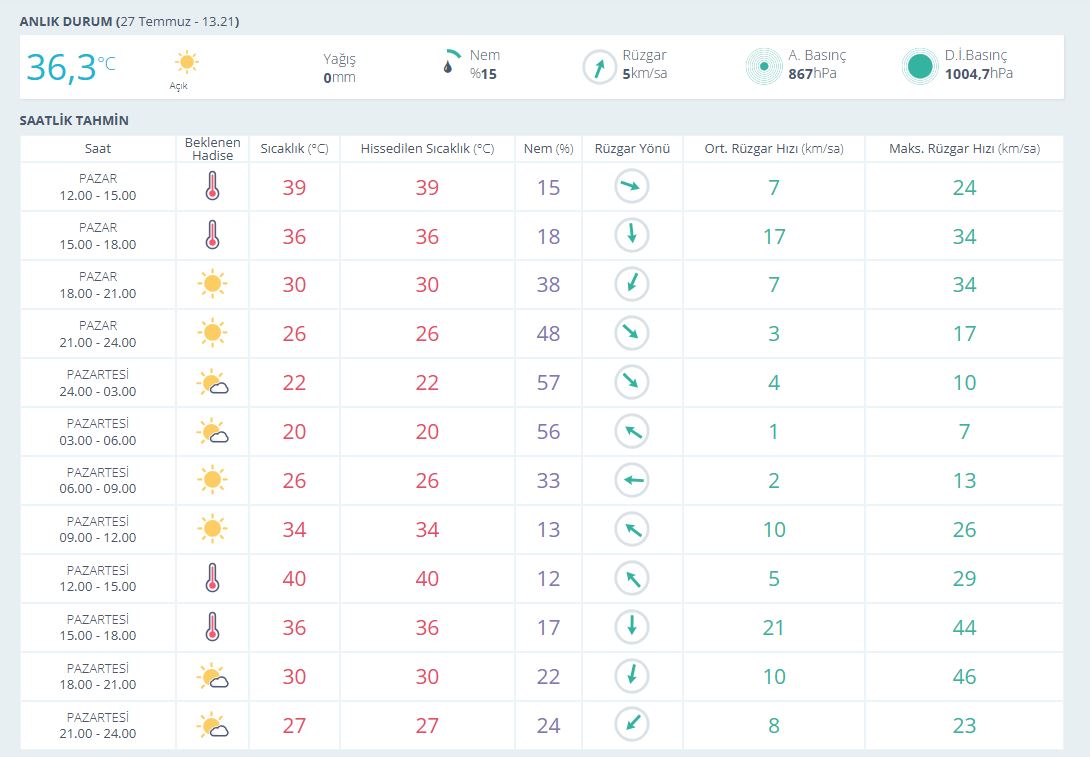1090x757 pixels.
Task: Select the 'Hissedilen Sıcaklık (°C)' column header
Action: click(x=427, y=149)
